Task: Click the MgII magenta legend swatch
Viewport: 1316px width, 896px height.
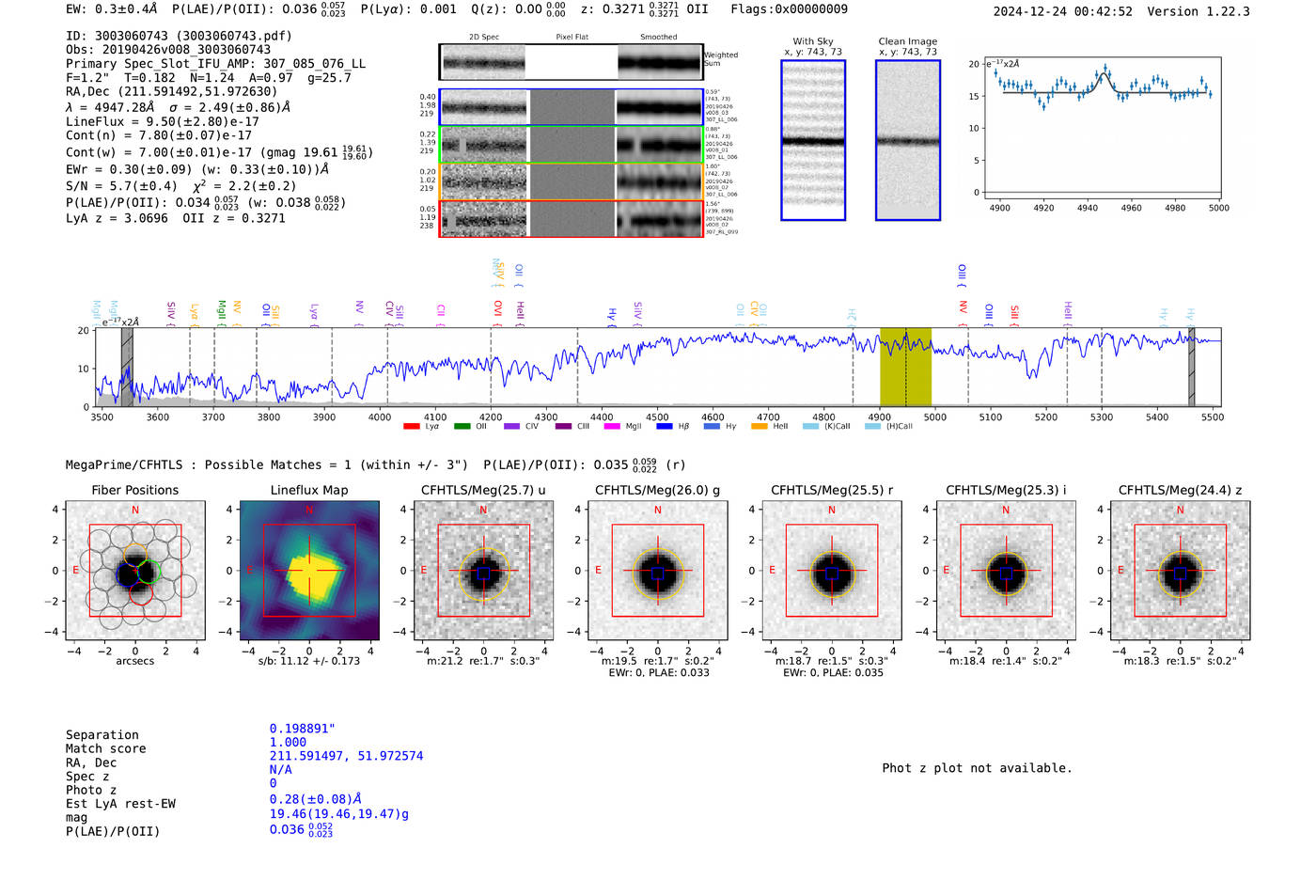Action: [612, 426]
